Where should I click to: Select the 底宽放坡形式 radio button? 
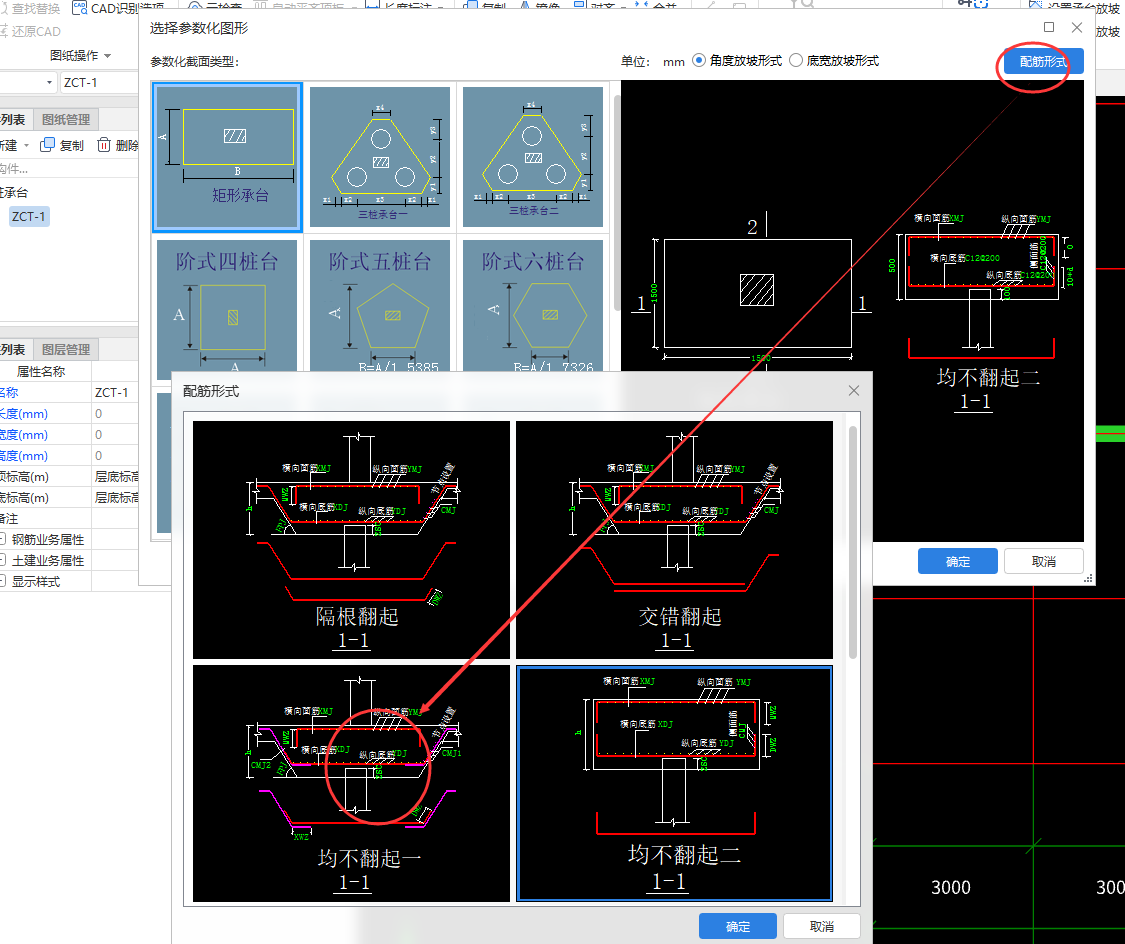(796, 61)
